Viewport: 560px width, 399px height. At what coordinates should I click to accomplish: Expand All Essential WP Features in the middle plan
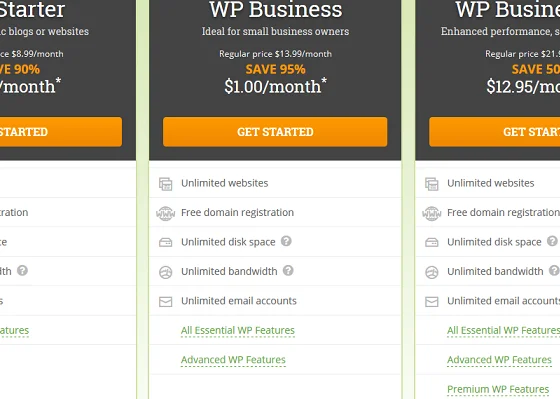(x=238, y=330)
